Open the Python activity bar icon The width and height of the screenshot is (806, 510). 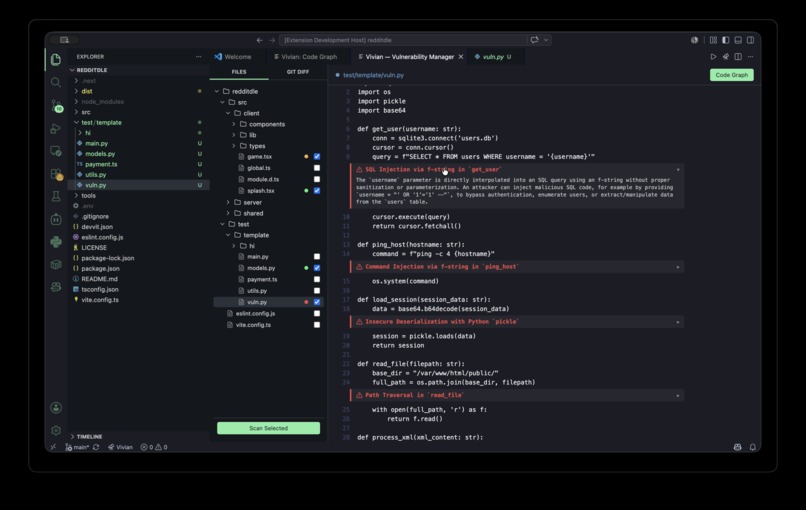[56, 242]
